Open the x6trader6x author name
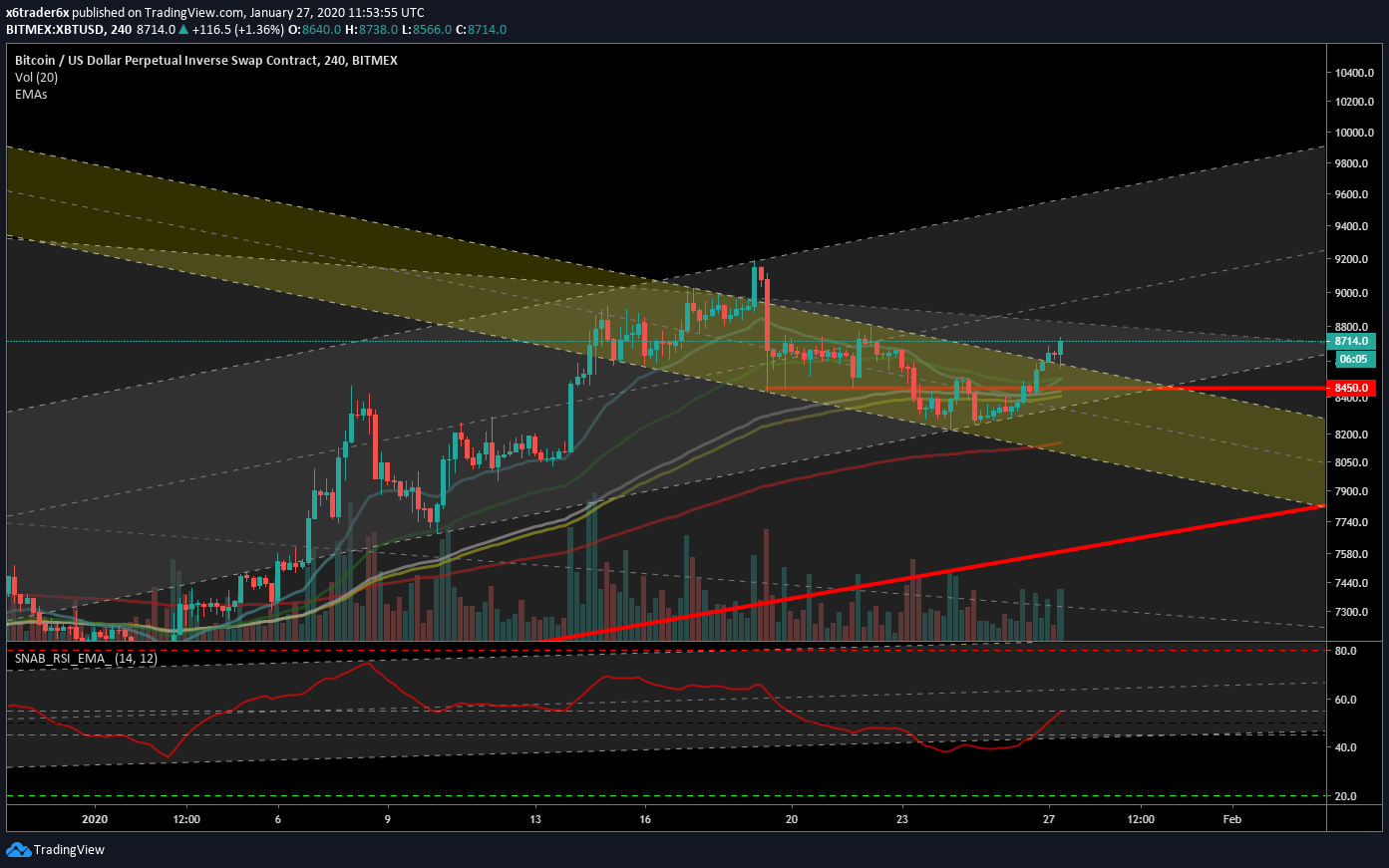 38,13
